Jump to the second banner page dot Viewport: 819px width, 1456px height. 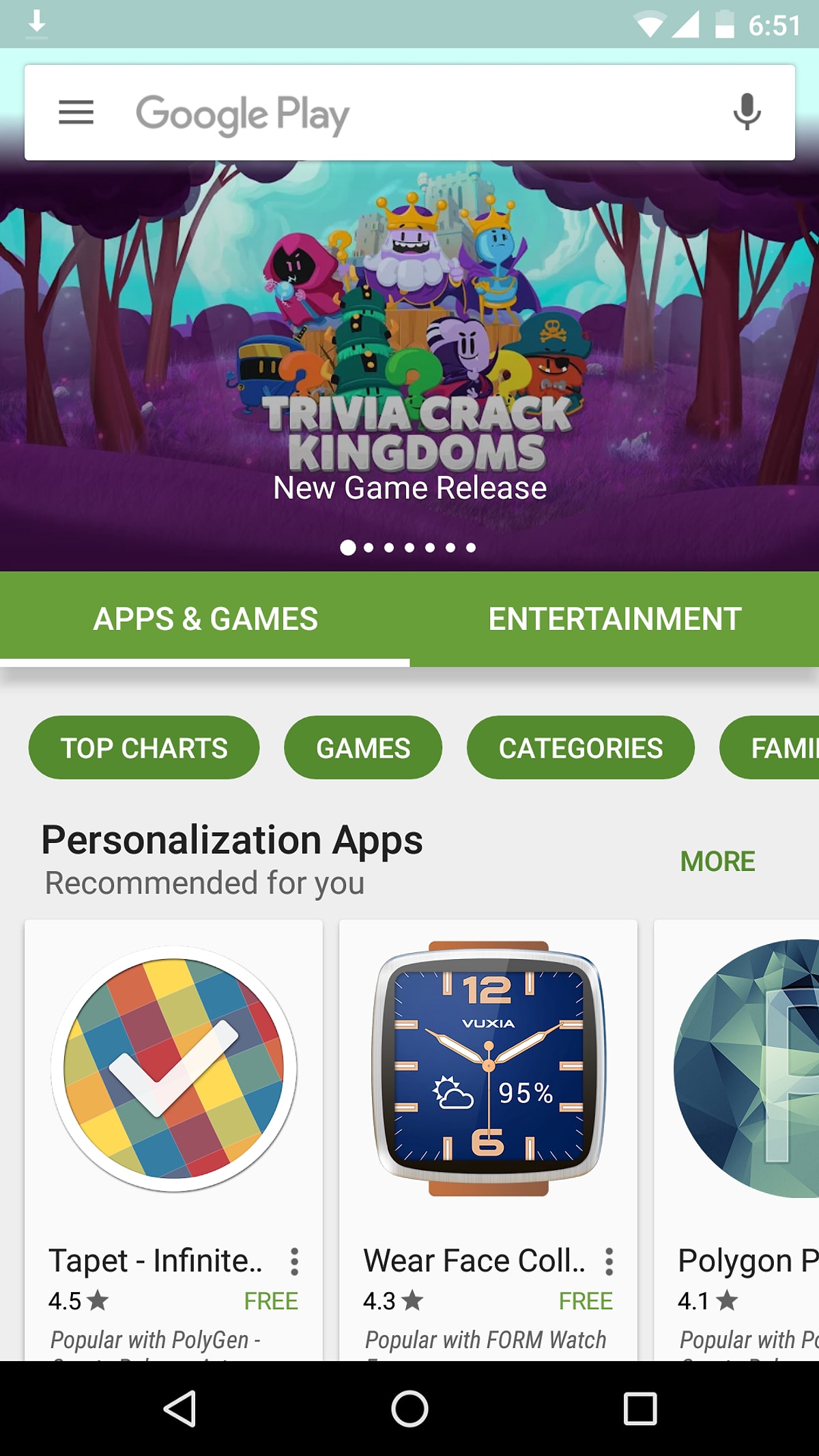369,547
